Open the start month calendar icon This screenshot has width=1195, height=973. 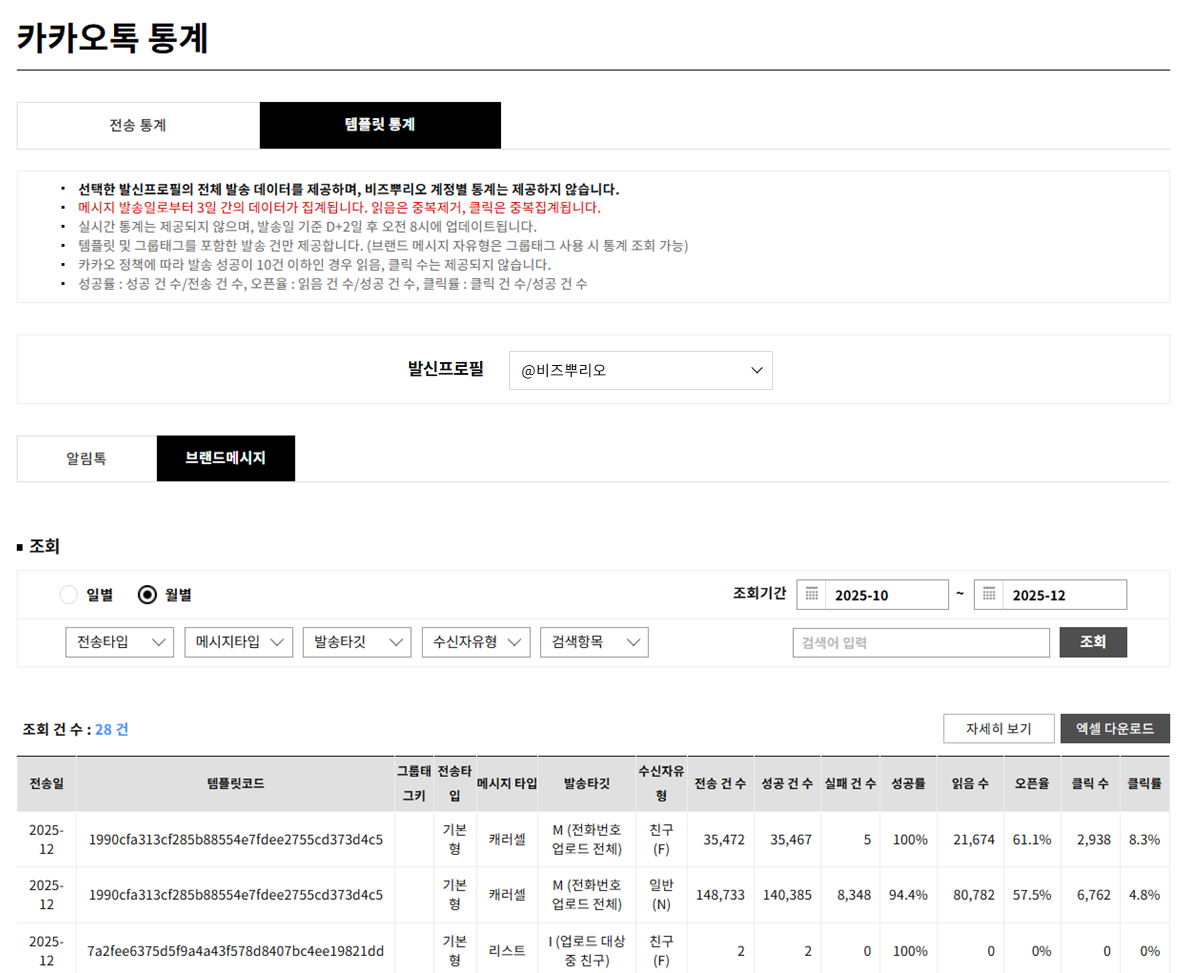coord(812,595)
